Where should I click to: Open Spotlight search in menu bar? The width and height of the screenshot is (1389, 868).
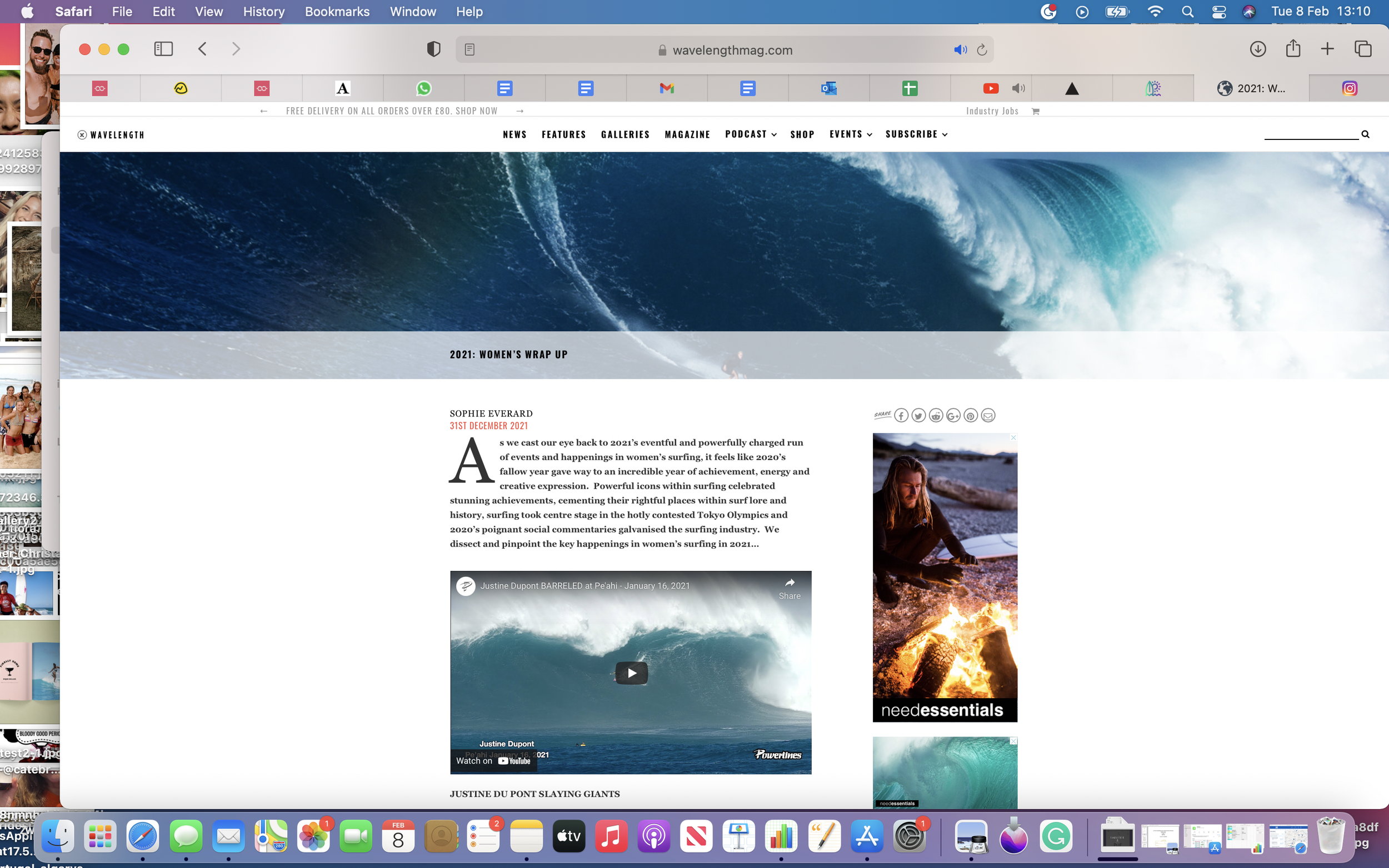(x=1187, y=12)
